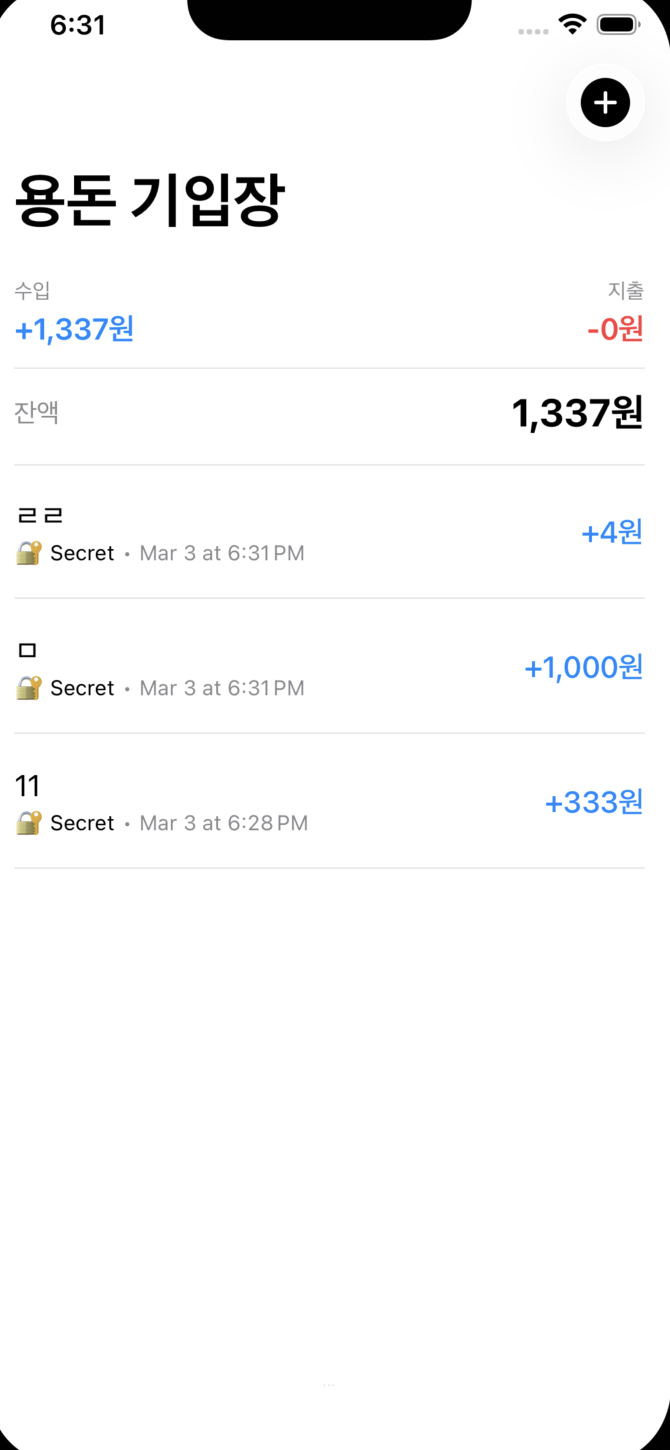Tap the 지출 total -0원

tap(614, 328)
